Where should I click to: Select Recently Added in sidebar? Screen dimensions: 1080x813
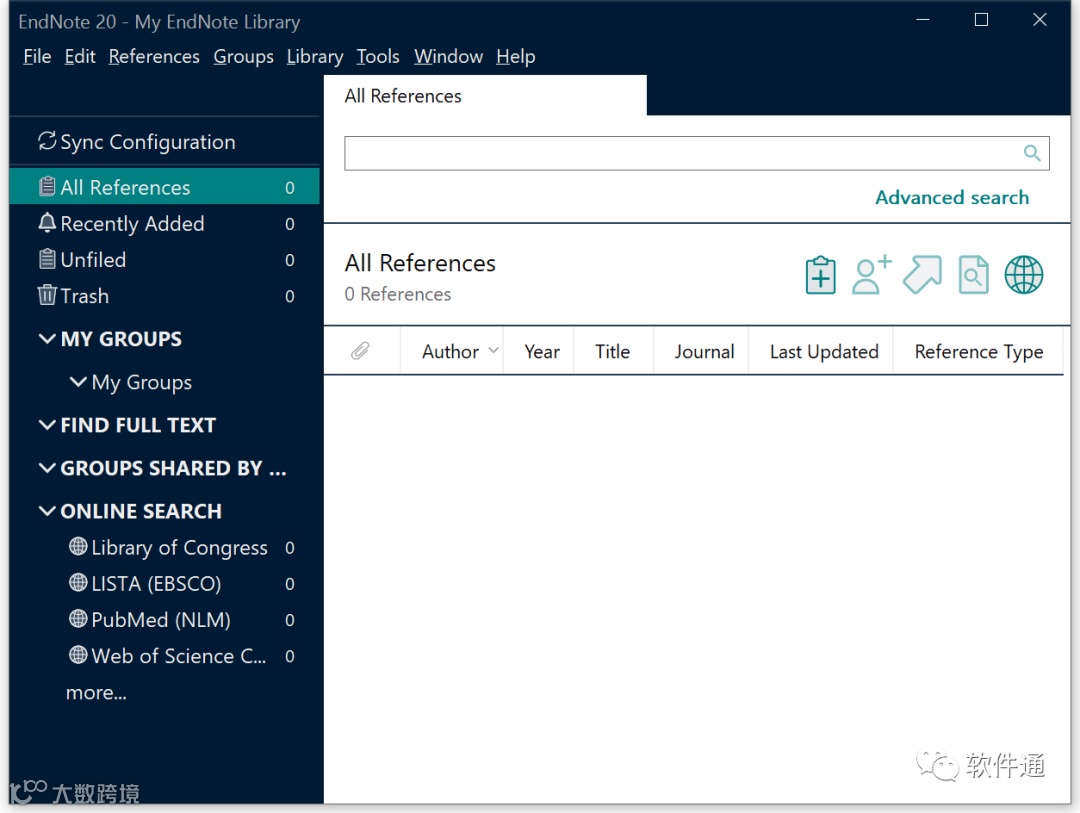[x=164, y=223]
